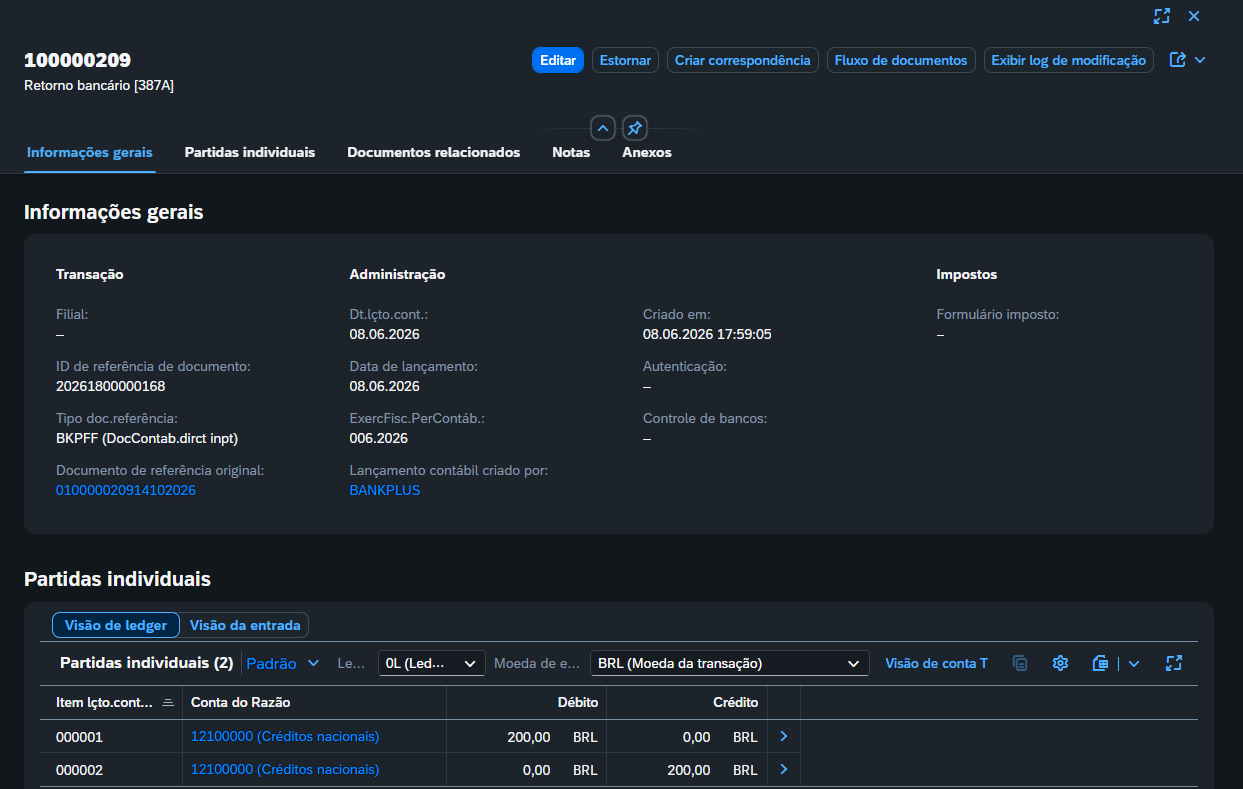Click the Débito column header
This screenshot has width=1243, height=789.
(526, 702)
